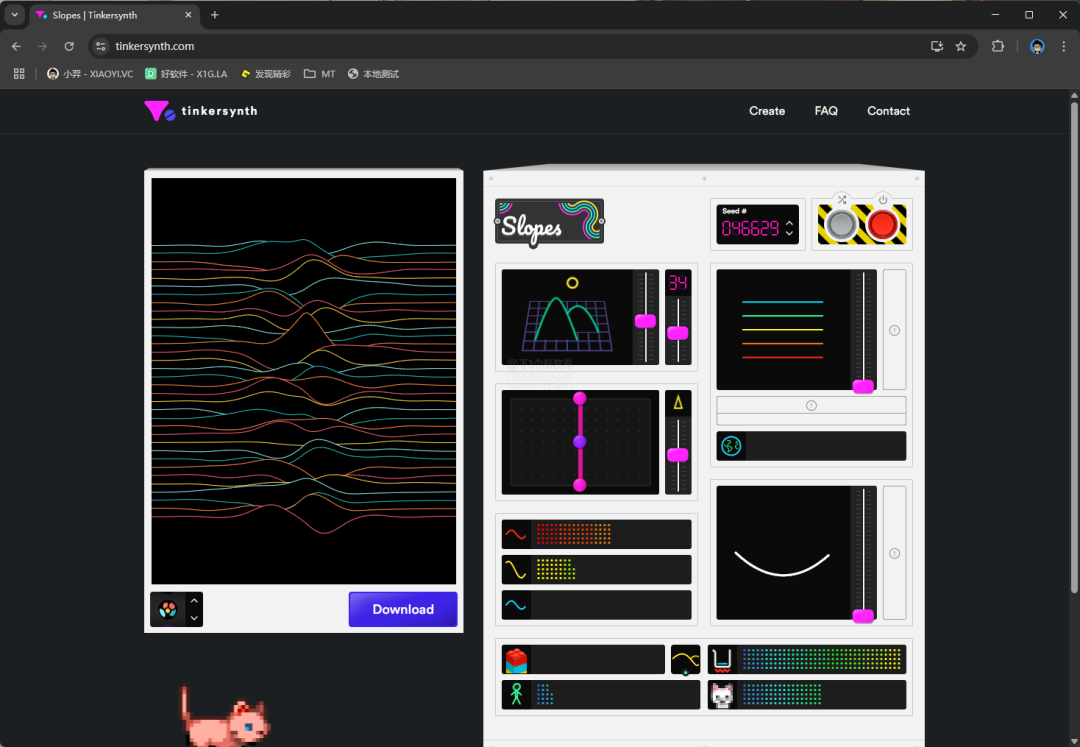The width and height of the screenshot is (1080, 747).
Task: Click the color palette wheel icon
Action: click(x=167, y=609)
